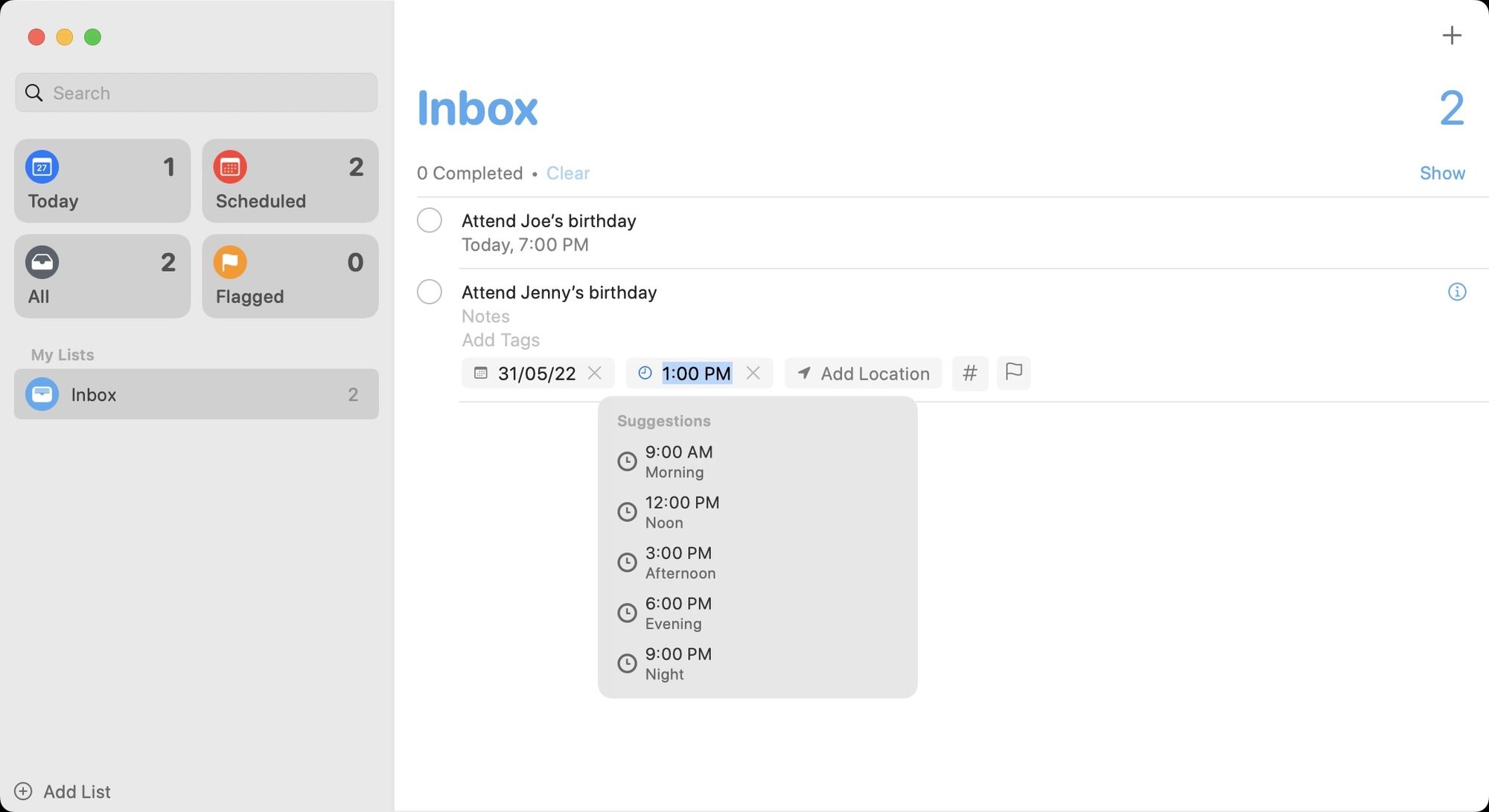Show completed reminders

pos(1442,173)
